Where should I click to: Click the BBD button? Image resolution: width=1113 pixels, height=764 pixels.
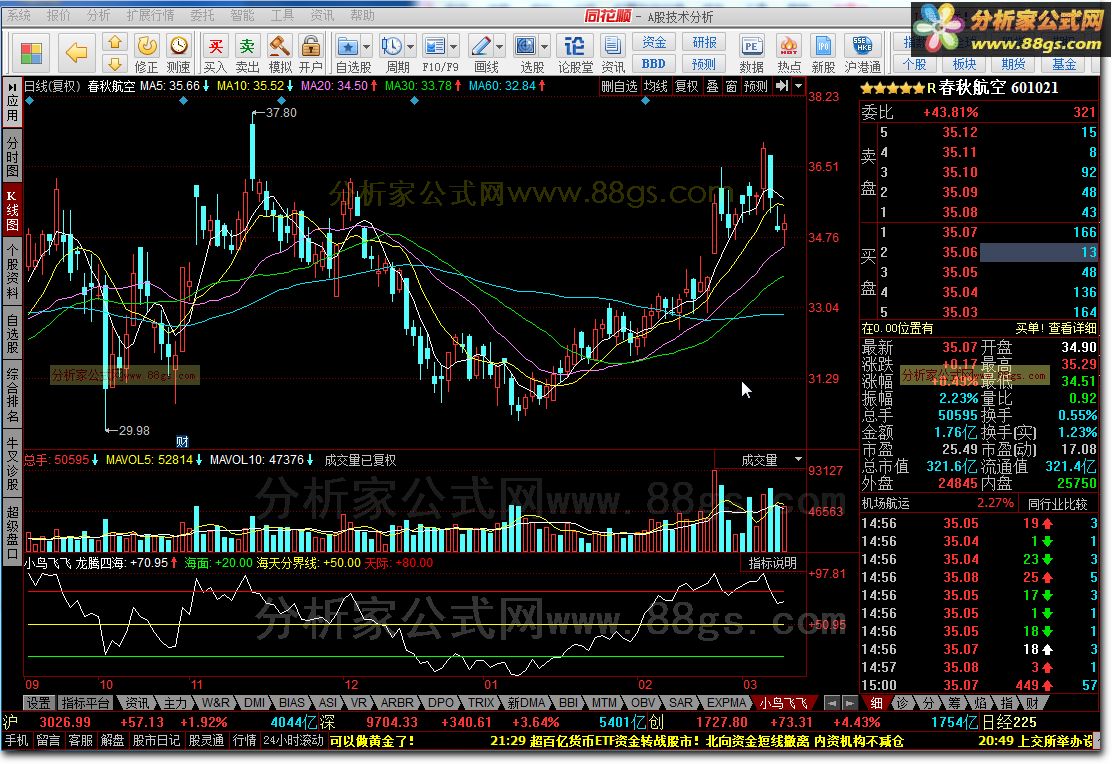[654, 64]
